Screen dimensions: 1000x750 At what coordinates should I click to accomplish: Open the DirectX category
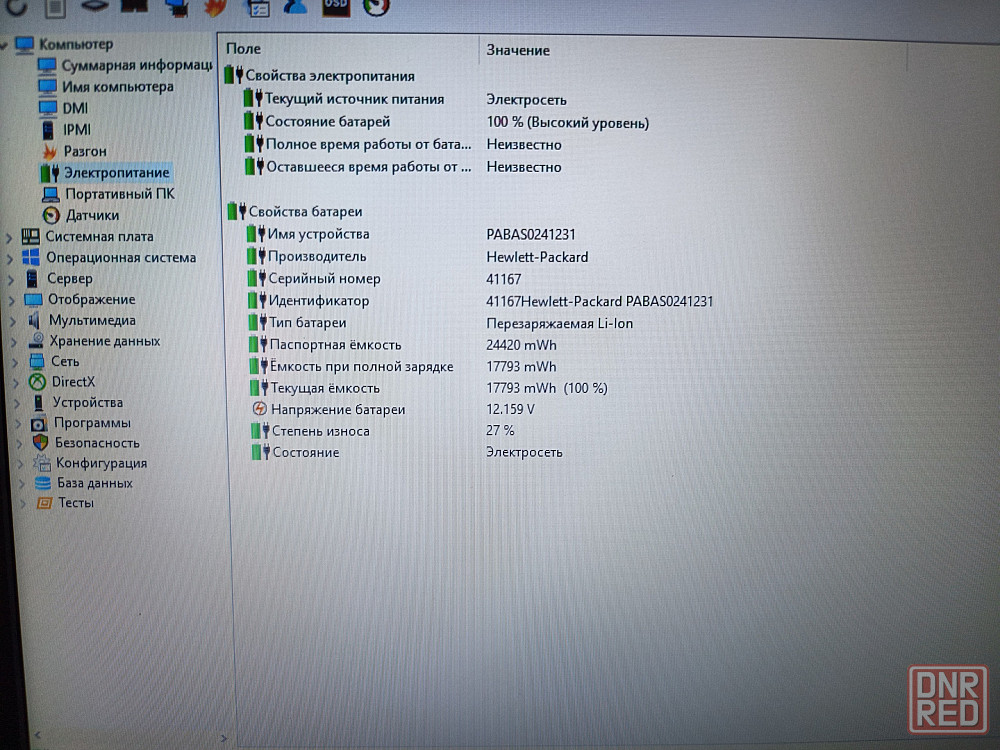click(73, 381)
